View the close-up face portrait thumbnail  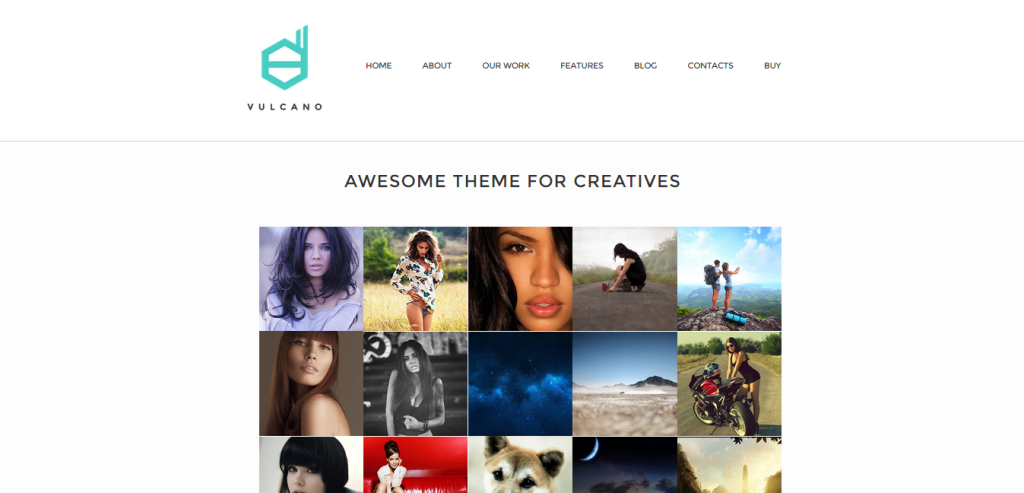(x=520, y=279)
